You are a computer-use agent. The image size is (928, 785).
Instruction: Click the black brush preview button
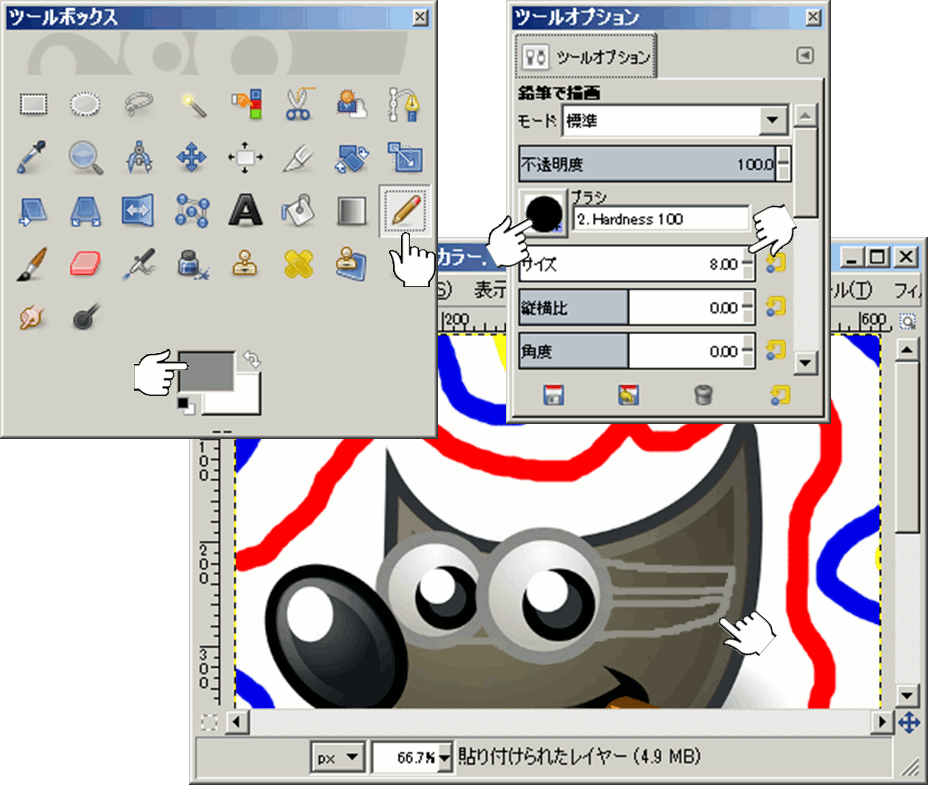pyautogui.click(x=543, y=212)
